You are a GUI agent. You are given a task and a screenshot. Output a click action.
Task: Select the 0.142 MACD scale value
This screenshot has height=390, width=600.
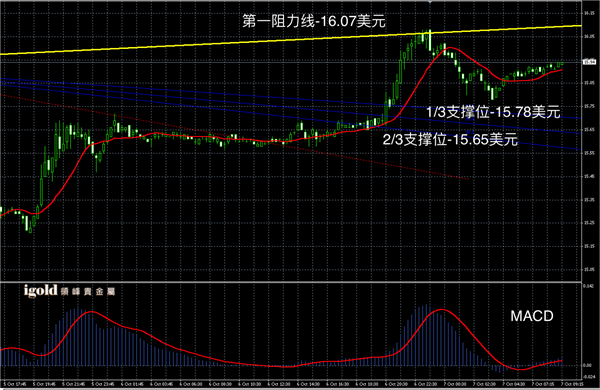pos(589,286)
